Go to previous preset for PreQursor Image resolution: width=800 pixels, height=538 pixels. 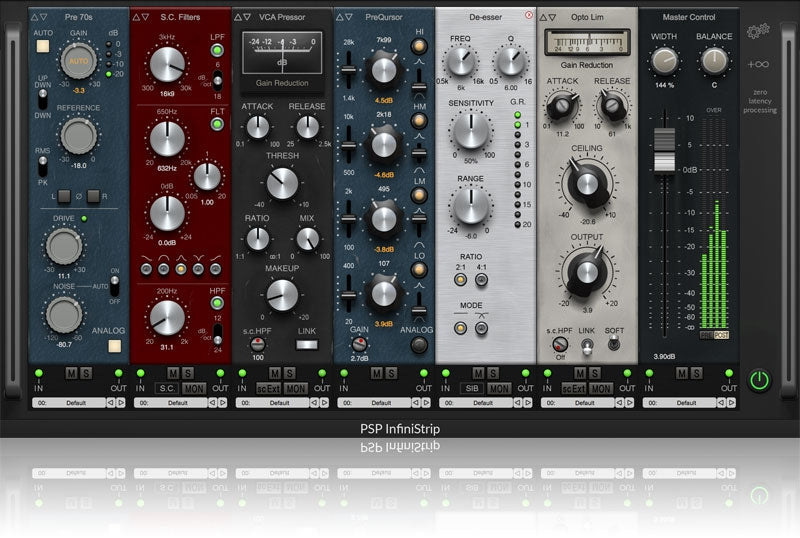tap(416, 403)
